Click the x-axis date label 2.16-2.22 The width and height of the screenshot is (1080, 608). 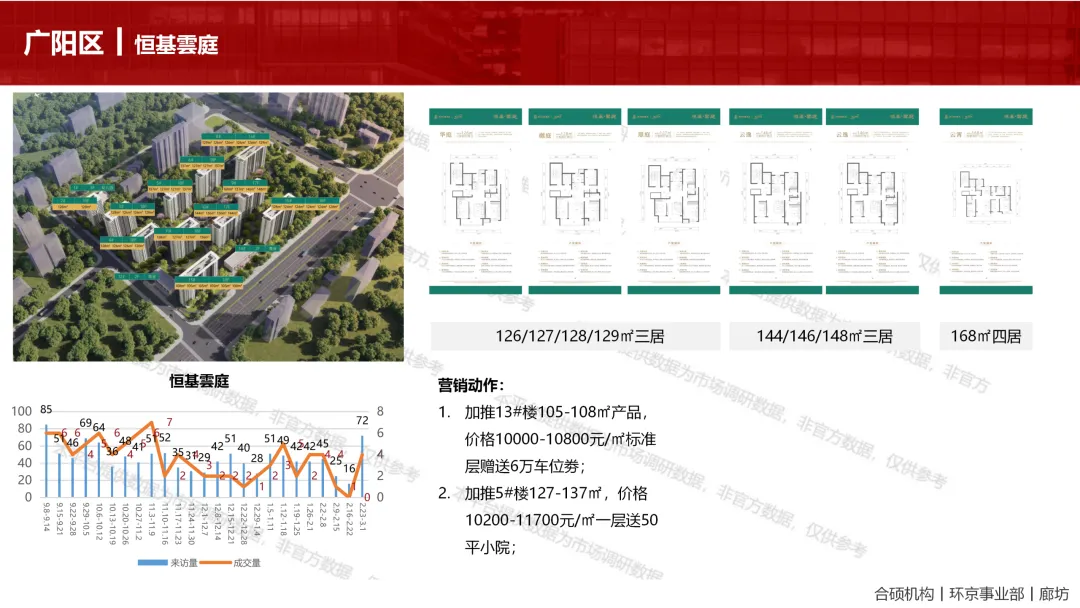tap(349, 519)
